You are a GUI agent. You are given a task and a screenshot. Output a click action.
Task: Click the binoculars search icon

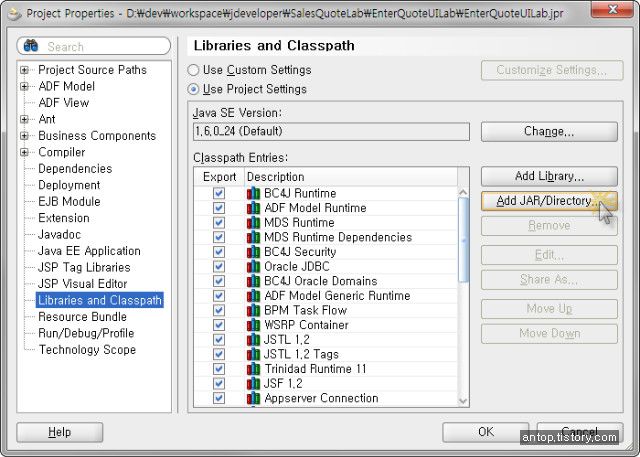pyautogui.click(x=31, y=46)
